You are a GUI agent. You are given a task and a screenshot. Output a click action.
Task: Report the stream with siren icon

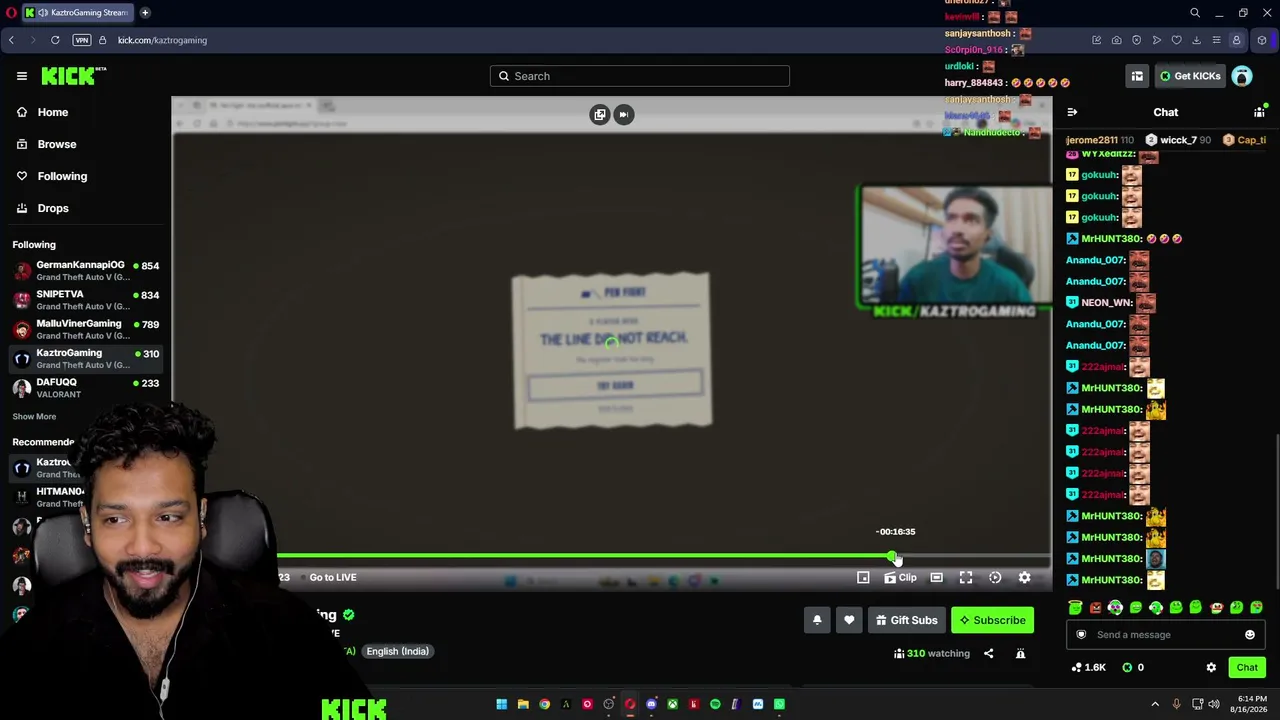click(1020, 654)
